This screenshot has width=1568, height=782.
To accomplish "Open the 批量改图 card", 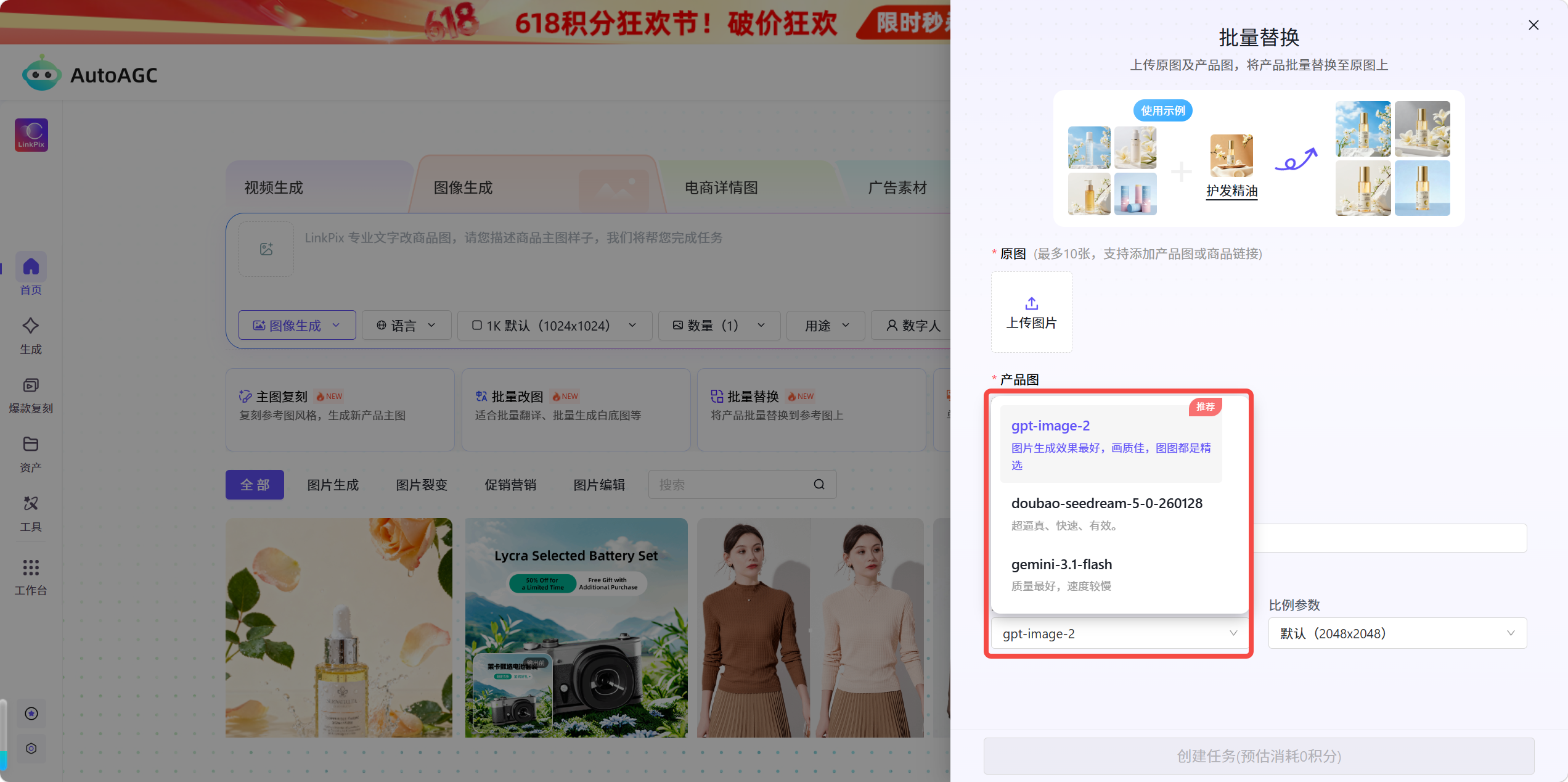I will coord(576,410).
